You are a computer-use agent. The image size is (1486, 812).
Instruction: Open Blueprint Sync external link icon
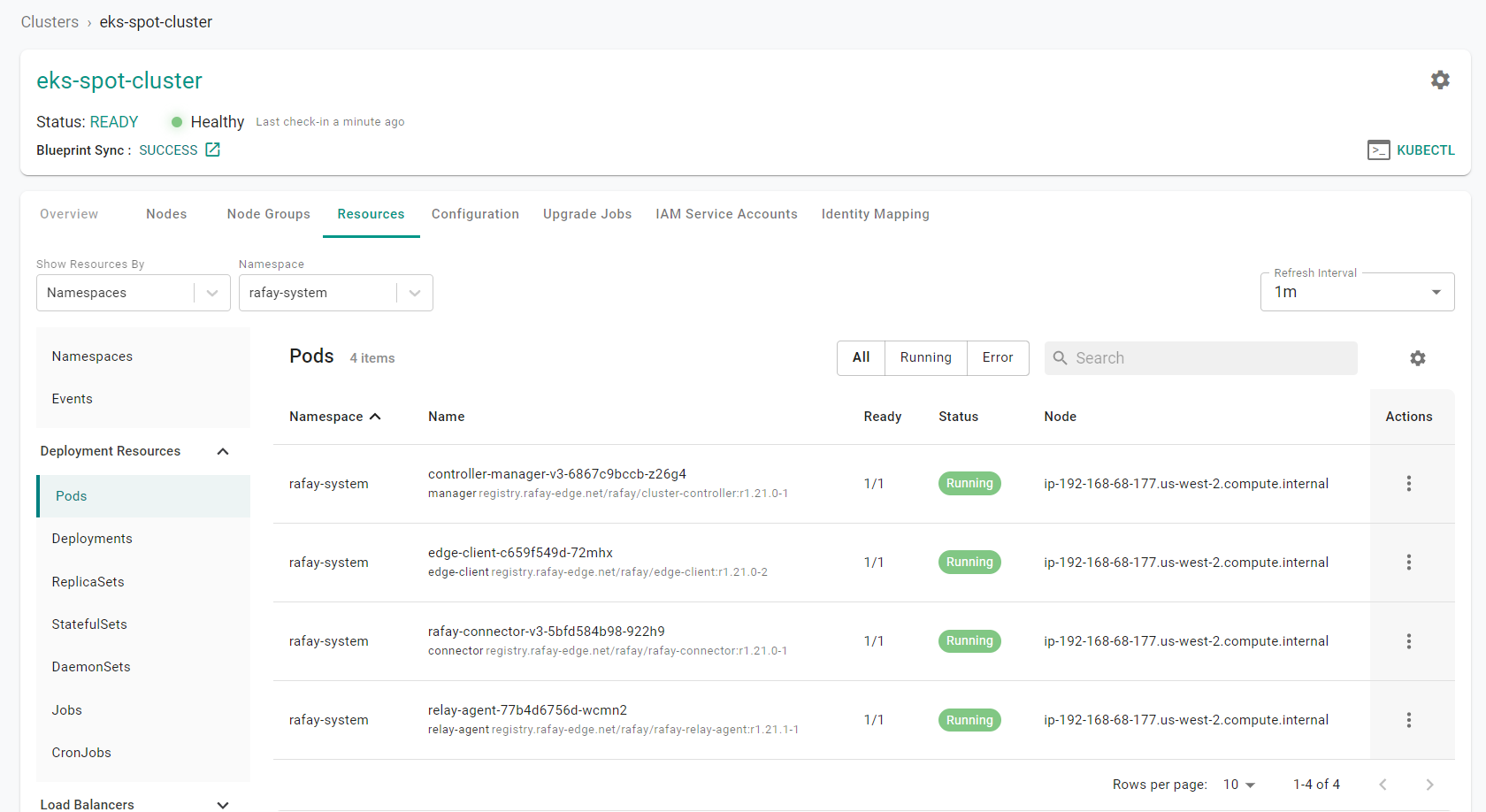(x=212, y=149)
